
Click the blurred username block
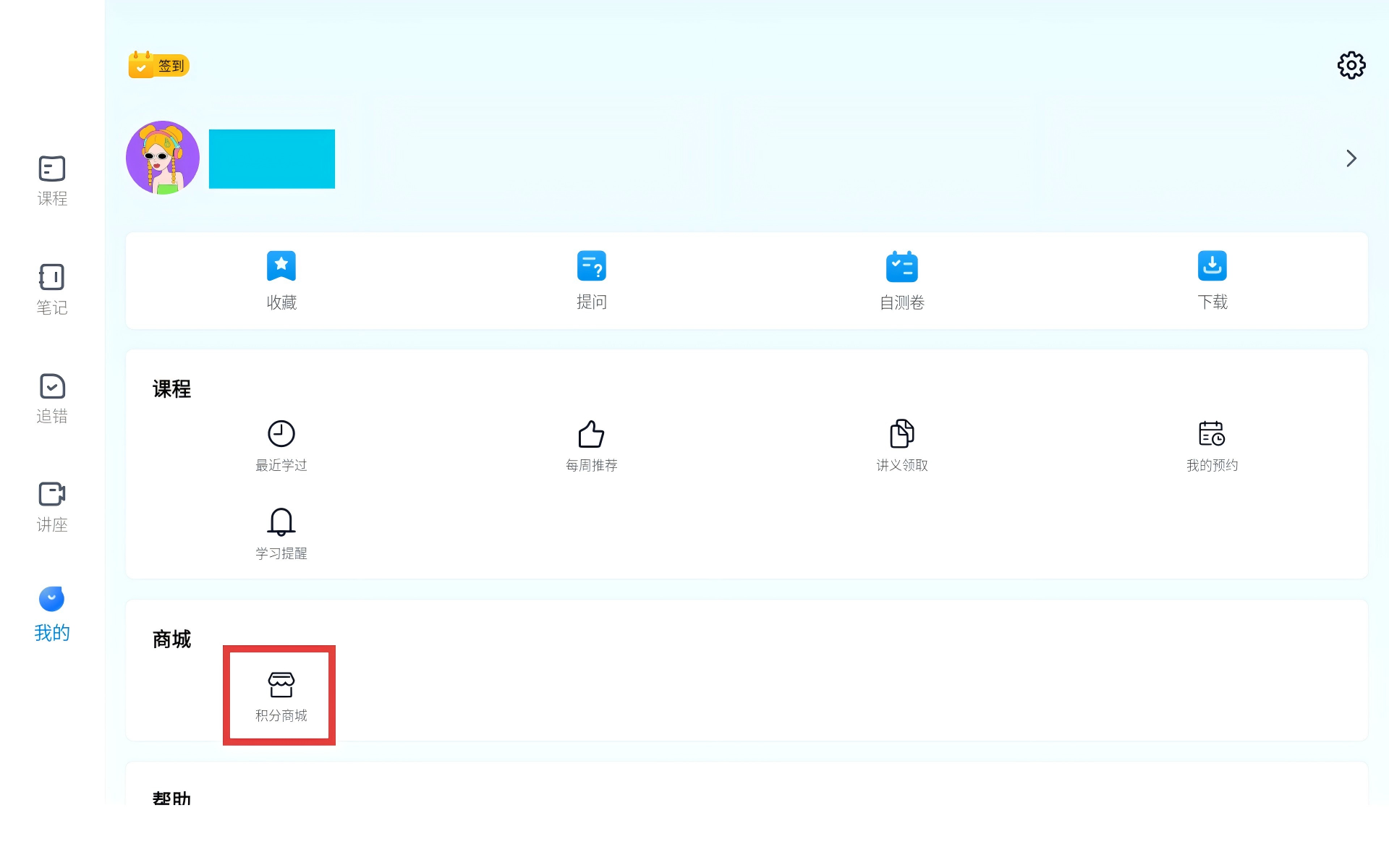[272, 159]
